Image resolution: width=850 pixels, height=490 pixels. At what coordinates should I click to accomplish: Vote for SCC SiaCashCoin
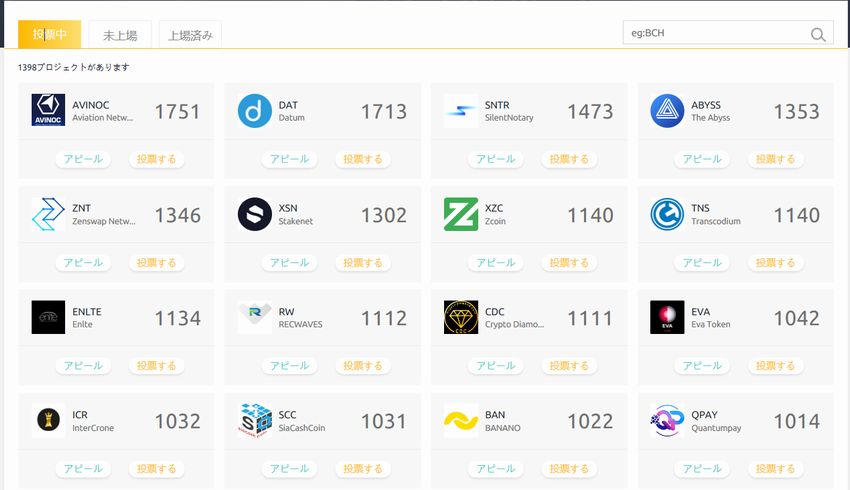pyautogui.click(x=363, y=468)
